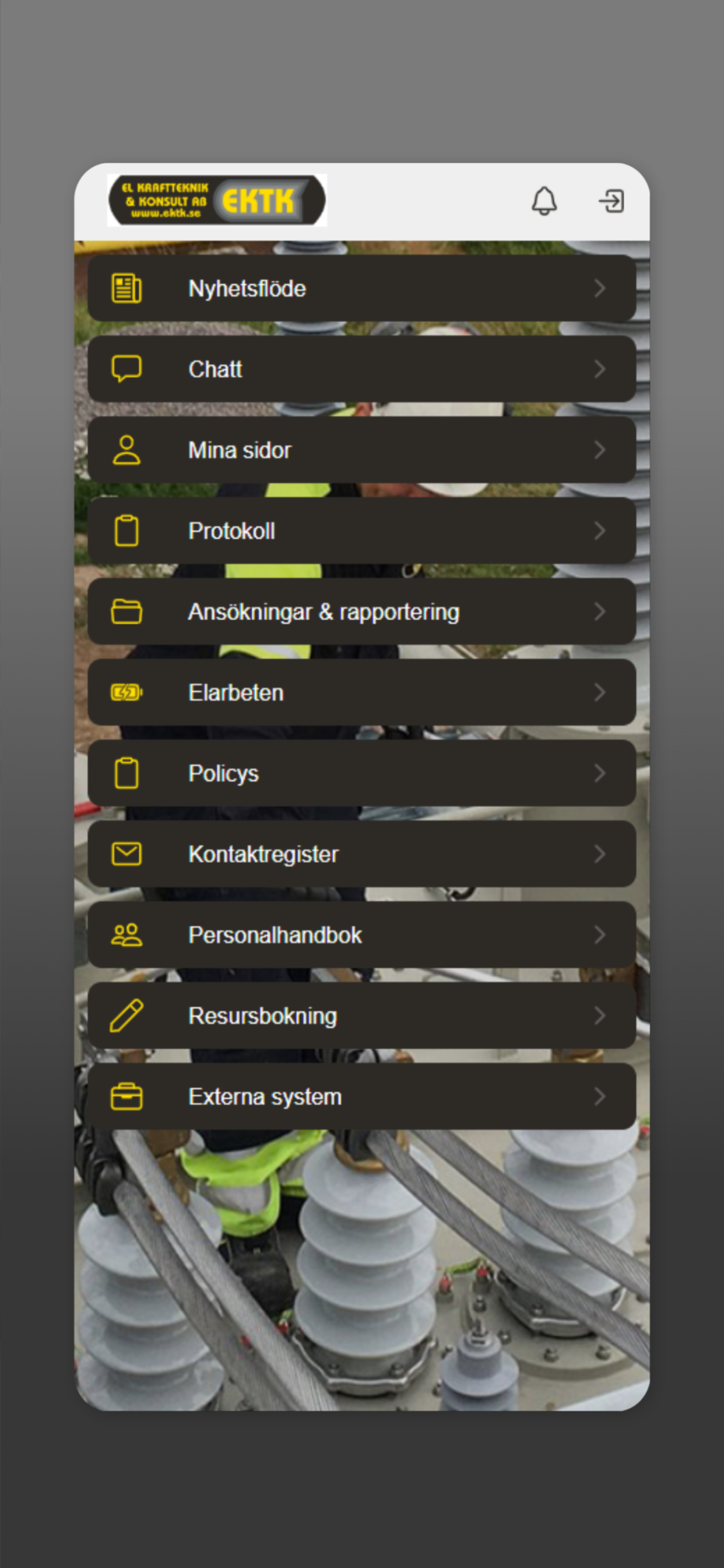Go to Elarbeten section
Image resolution: width=724 pixels, height=1568 pixels.
362,692
